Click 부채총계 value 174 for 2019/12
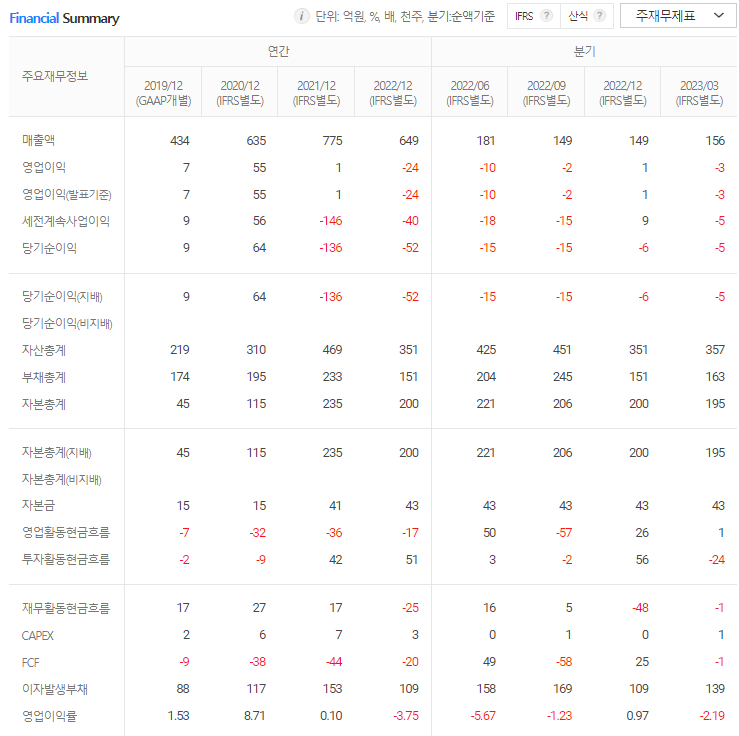This screenshot has height=736, width=739. [180, 376]
